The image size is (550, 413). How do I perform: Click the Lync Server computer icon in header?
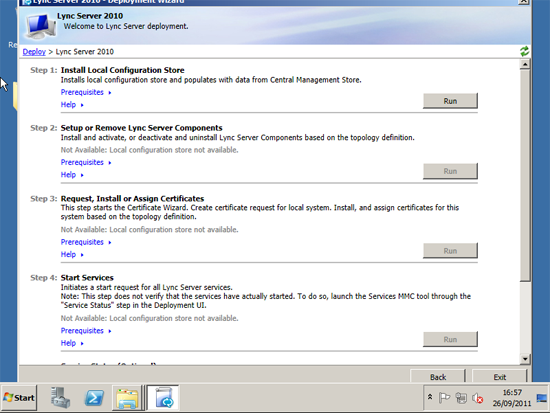pos(40,26)
